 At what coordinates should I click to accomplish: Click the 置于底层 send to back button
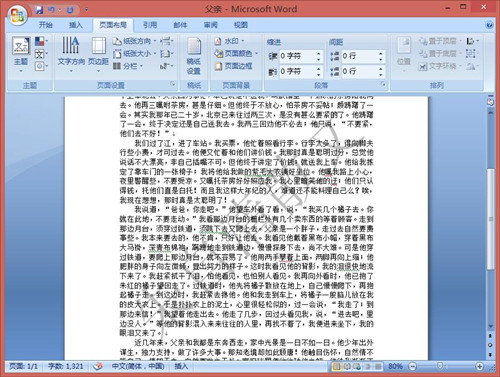coord(440,53)
